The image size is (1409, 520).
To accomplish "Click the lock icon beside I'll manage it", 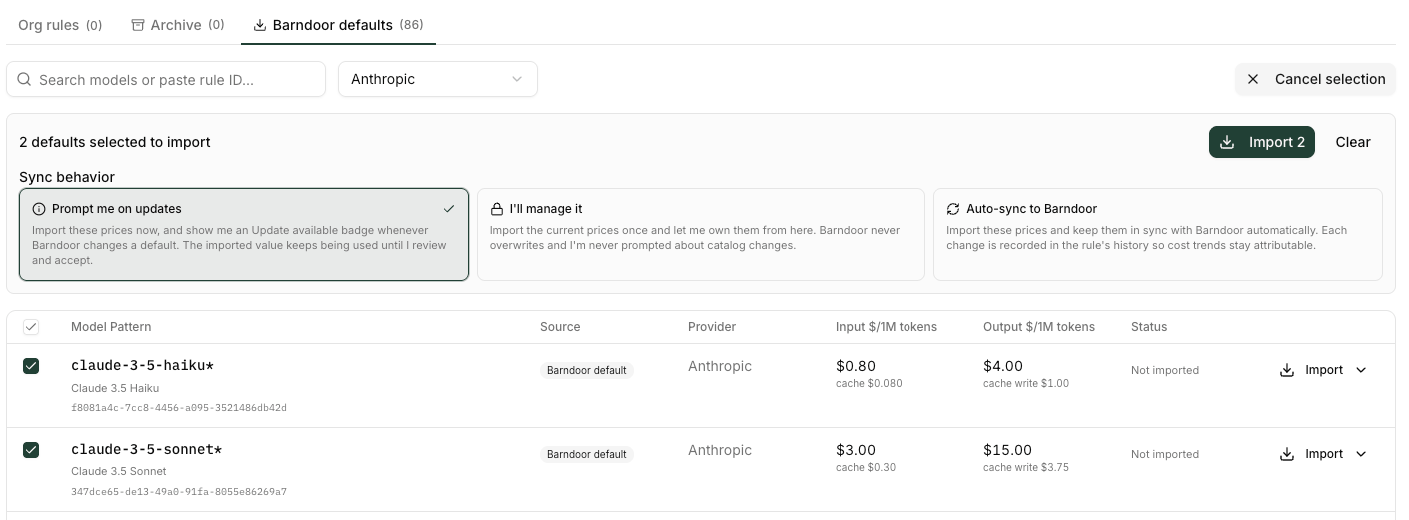I will tap(497, 209).
